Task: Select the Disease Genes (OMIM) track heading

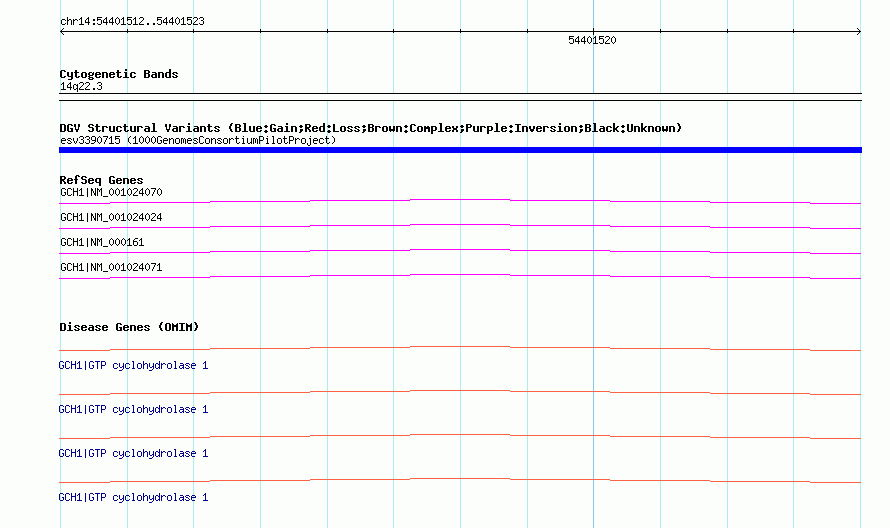Action: (129, 327)
